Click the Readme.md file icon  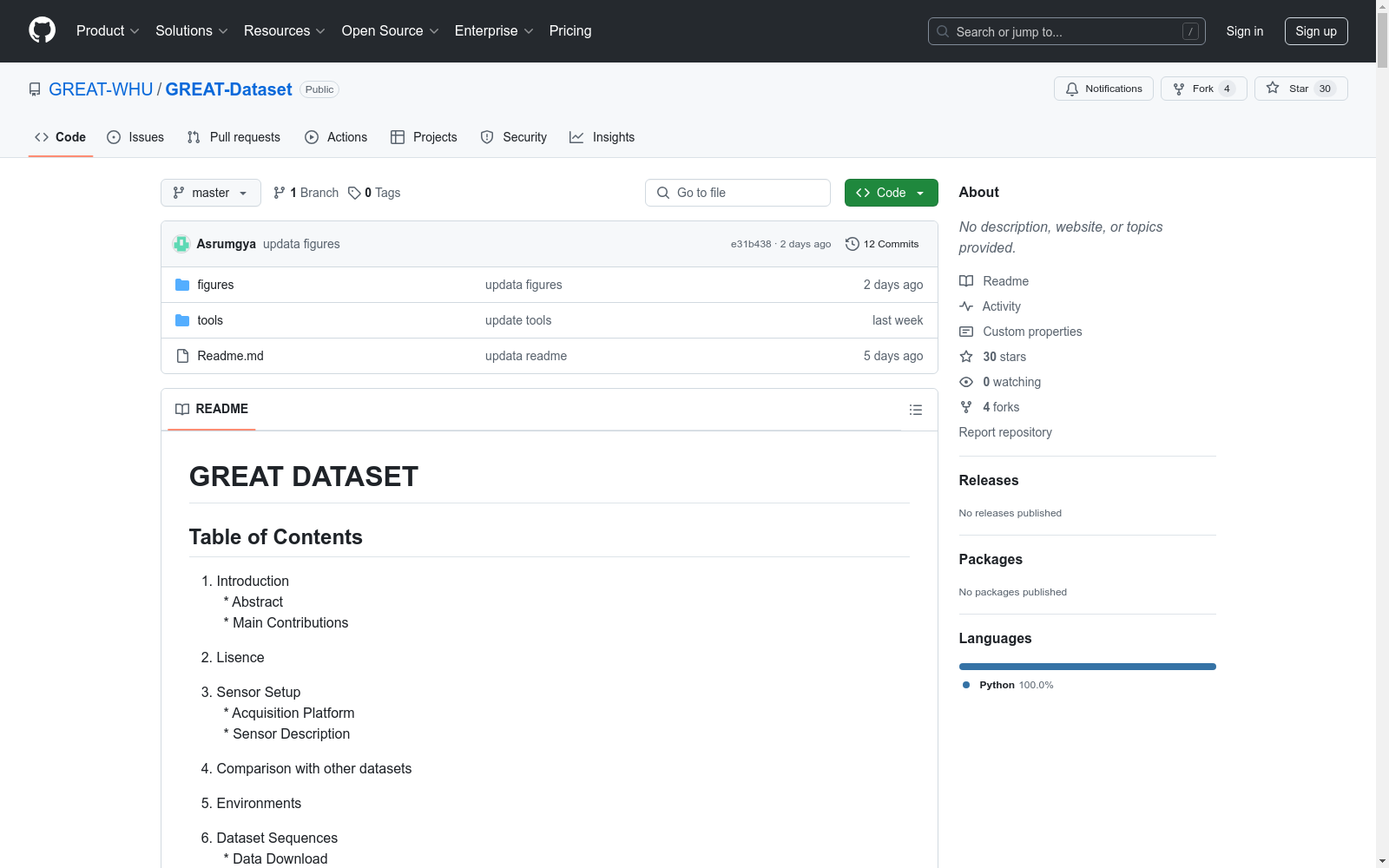pos(182,356)
